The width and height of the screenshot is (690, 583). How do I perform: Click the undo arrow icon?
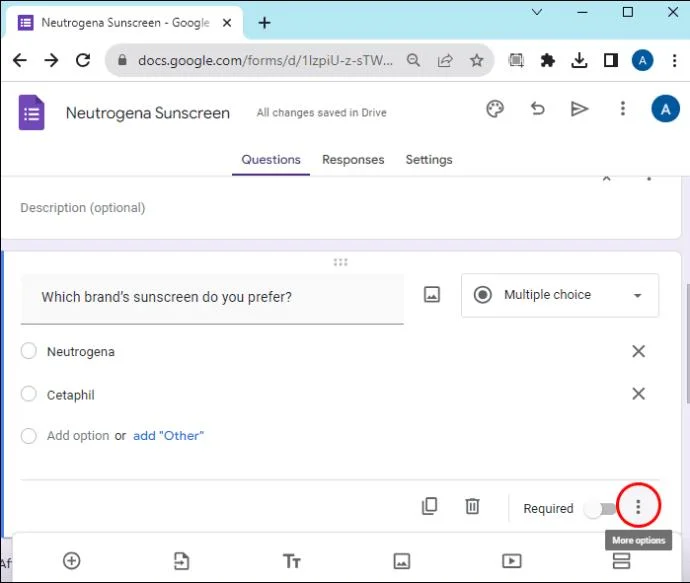[537, 109]
